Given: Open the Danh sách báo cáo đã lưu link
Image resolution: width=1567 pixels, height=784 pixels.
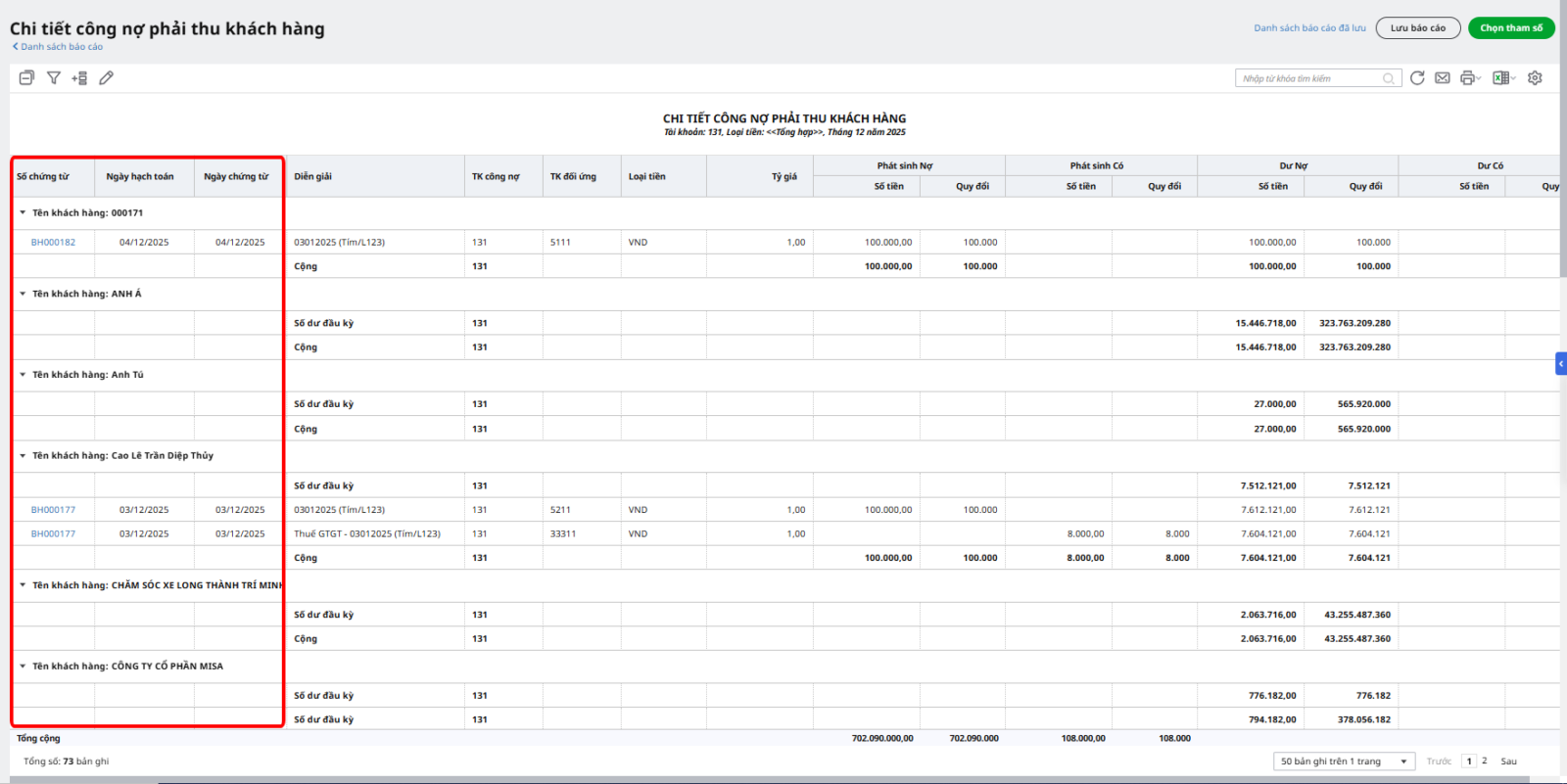Looking at the screenshot, I should tap(1309, 28).
